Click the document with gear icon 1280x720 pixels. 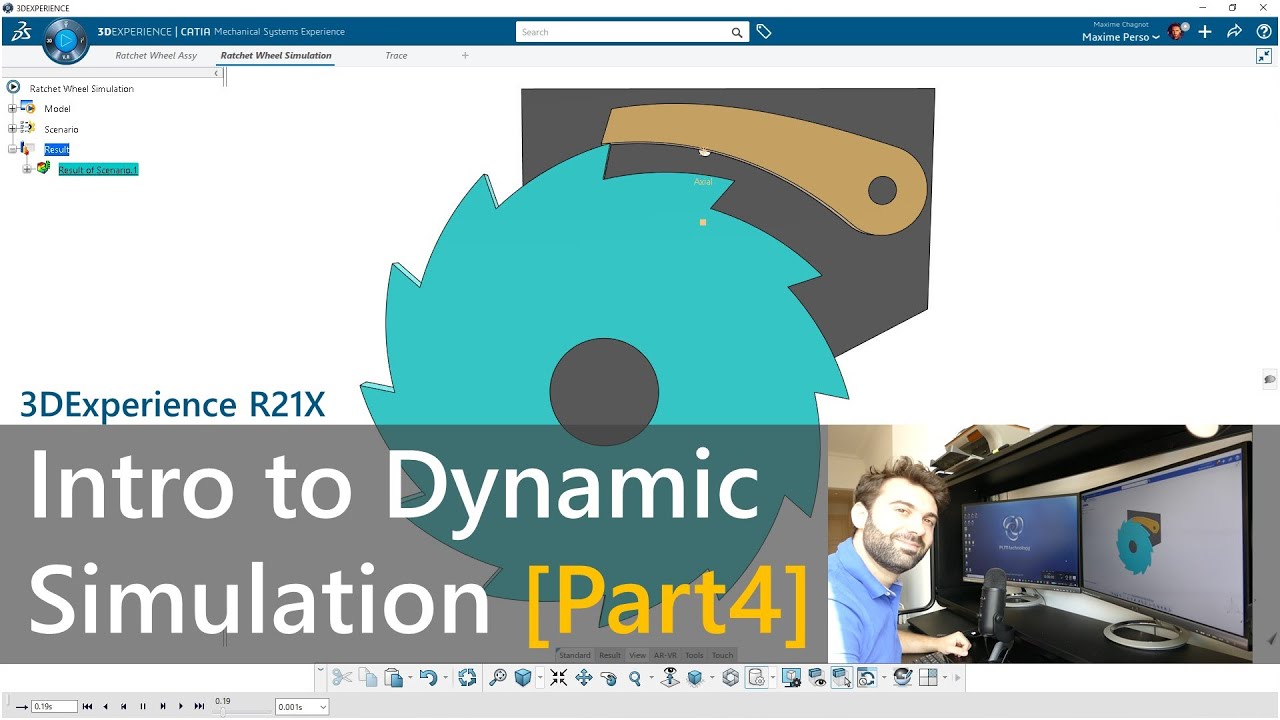pos(756,678)
